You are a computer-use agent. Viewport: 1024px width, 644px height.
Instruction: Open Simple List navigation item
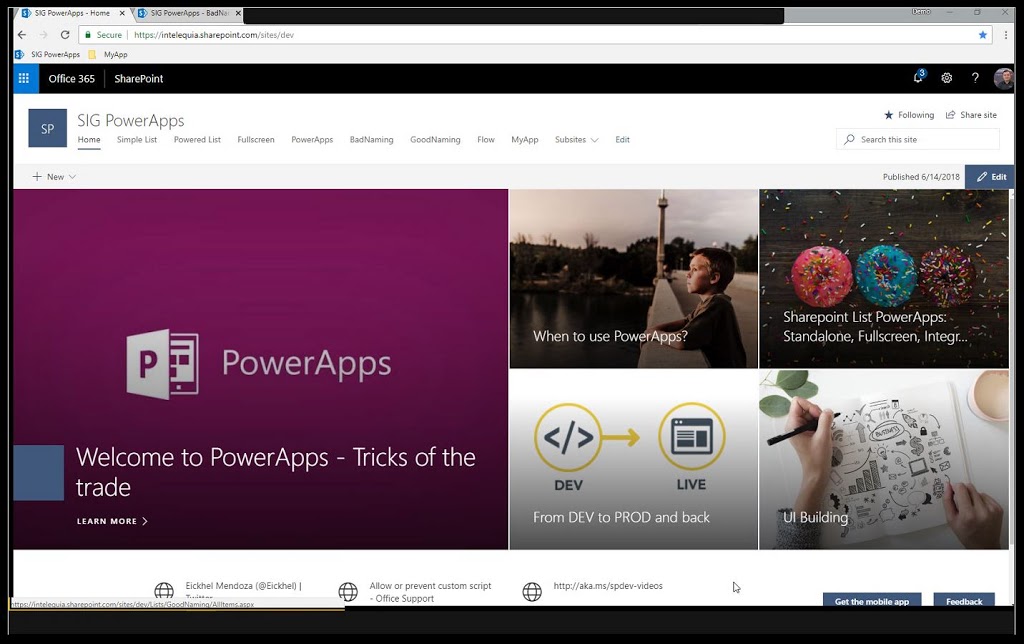pyautogui.click(x=136, y=140)
